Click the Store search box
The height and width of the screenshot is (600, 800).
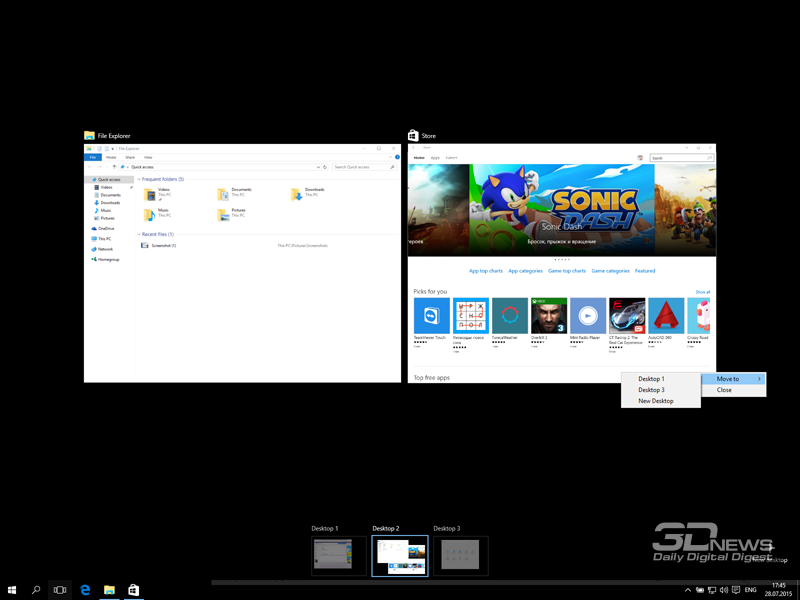point(681,158)
